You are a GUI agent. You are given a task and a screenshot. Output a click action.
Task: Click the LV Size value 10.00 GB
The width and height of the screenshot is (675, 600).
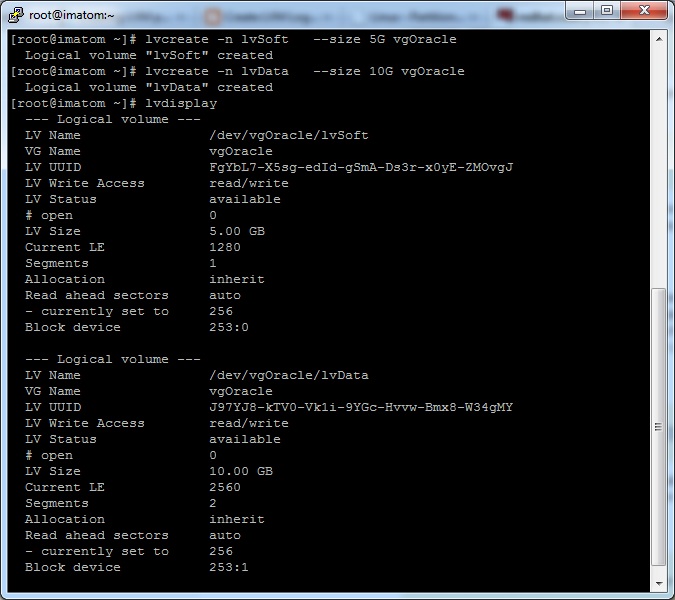(241, 471)
